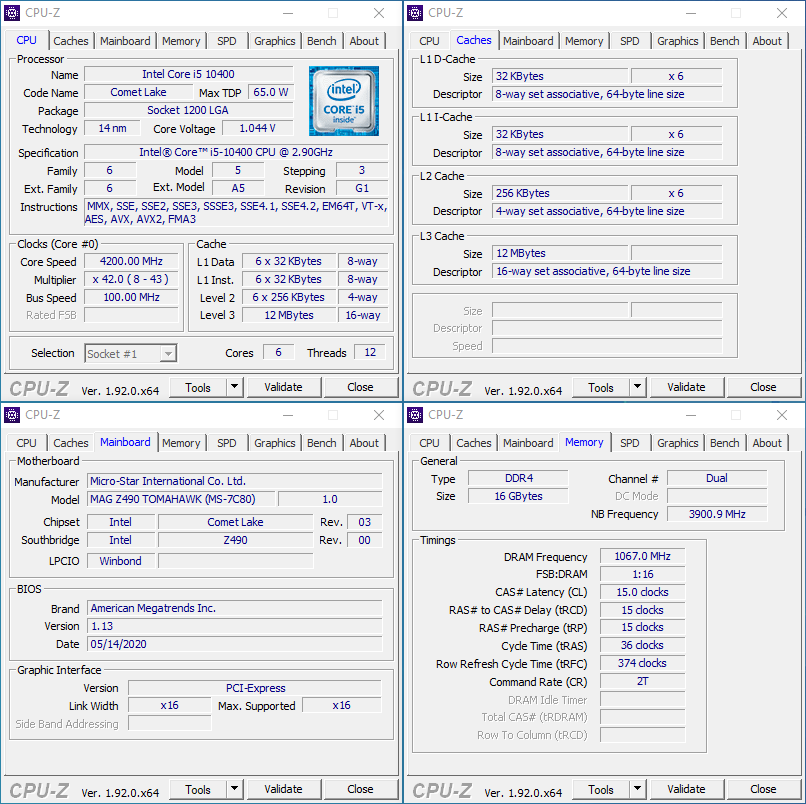Select Mainboard tab in Caches window
This screenshot has width=806, height=804.
[x=528, y=41]
